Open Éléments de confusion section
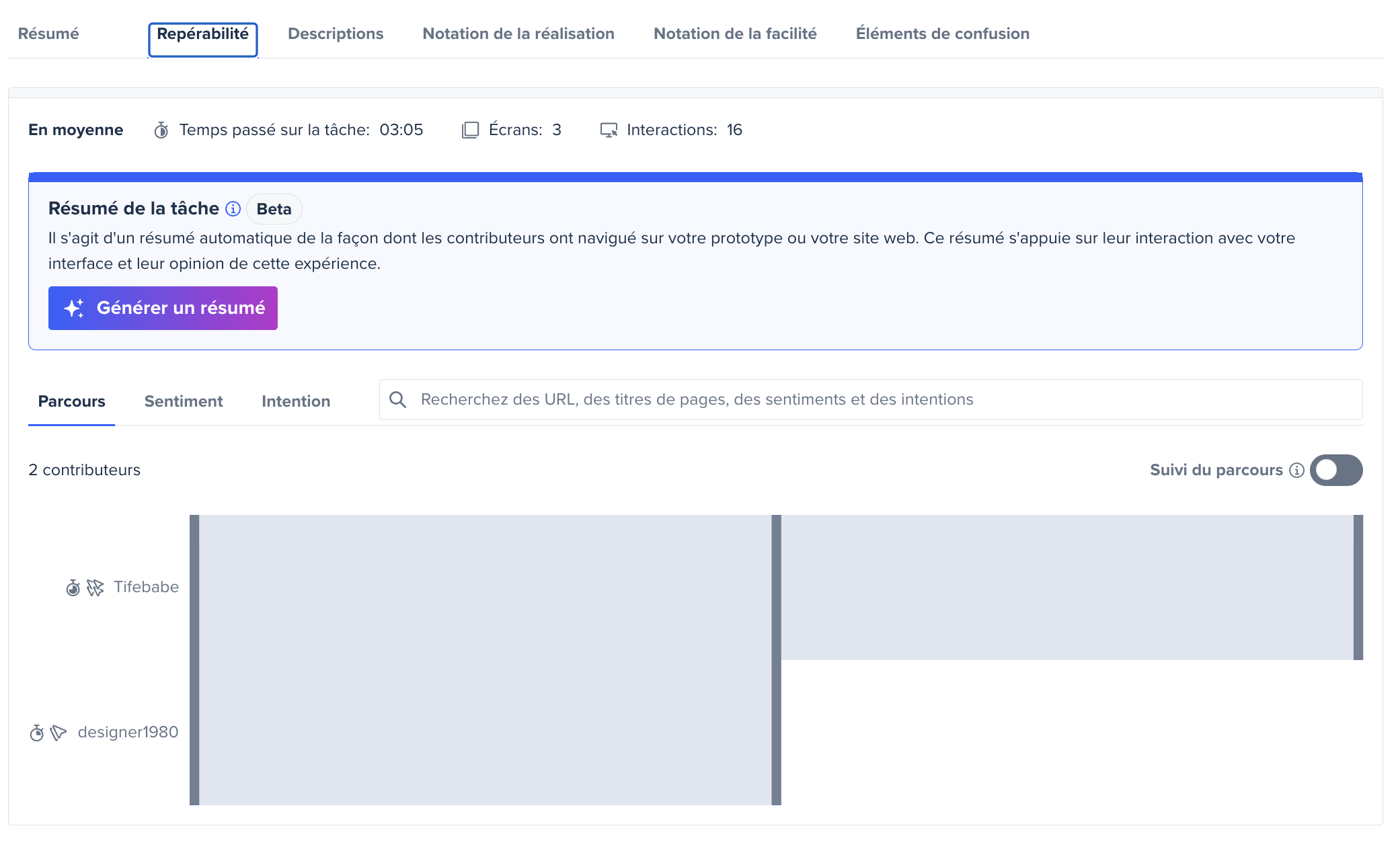This screenshot has width=1400, height=855. click(x=942, y=33)
